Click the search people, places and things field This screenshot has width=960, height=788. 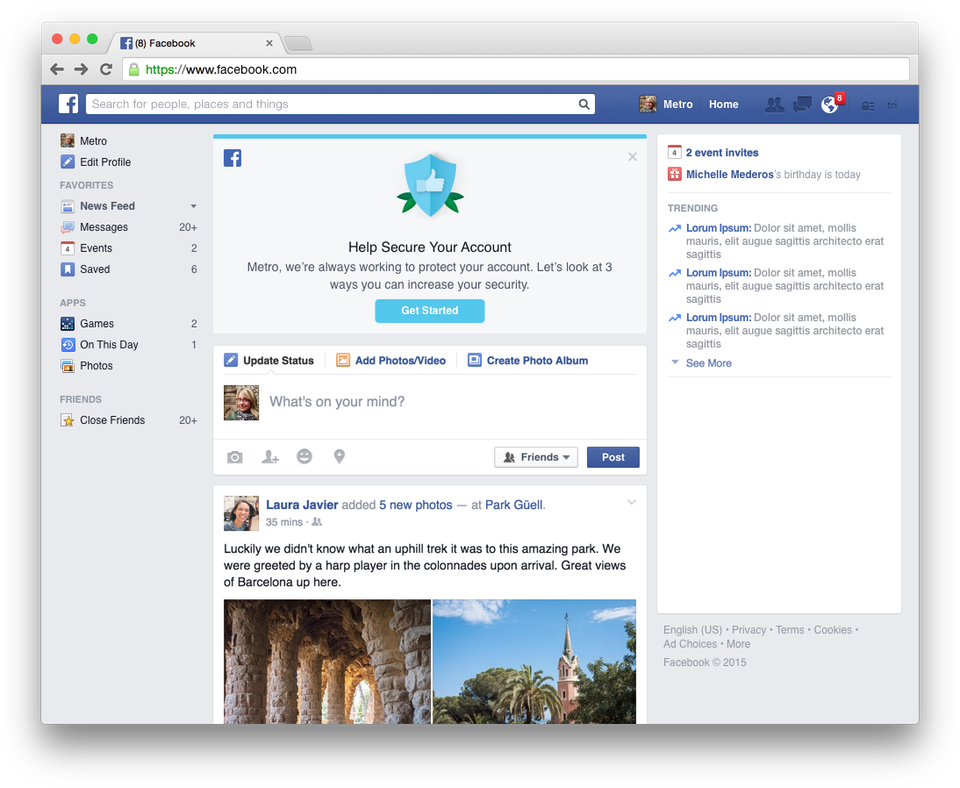tap(340, 104)
